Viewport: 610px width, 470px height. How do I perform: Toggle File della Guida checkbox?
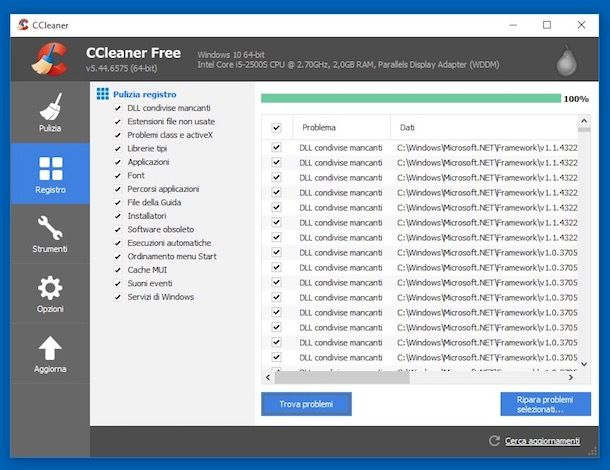coord(117,203)
